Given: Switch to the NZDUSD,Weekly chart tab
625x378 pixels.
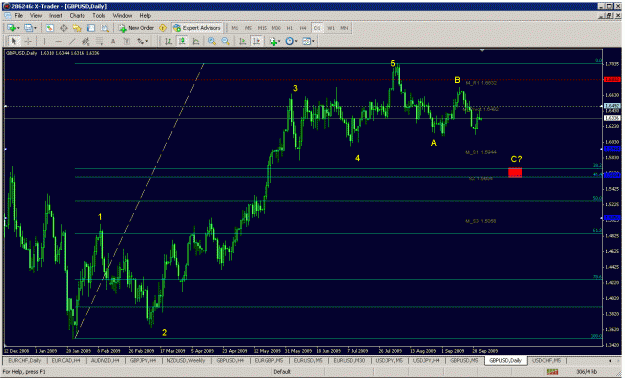Looking at the screenshot, I should pyautogui.click(x=186, y=360).
